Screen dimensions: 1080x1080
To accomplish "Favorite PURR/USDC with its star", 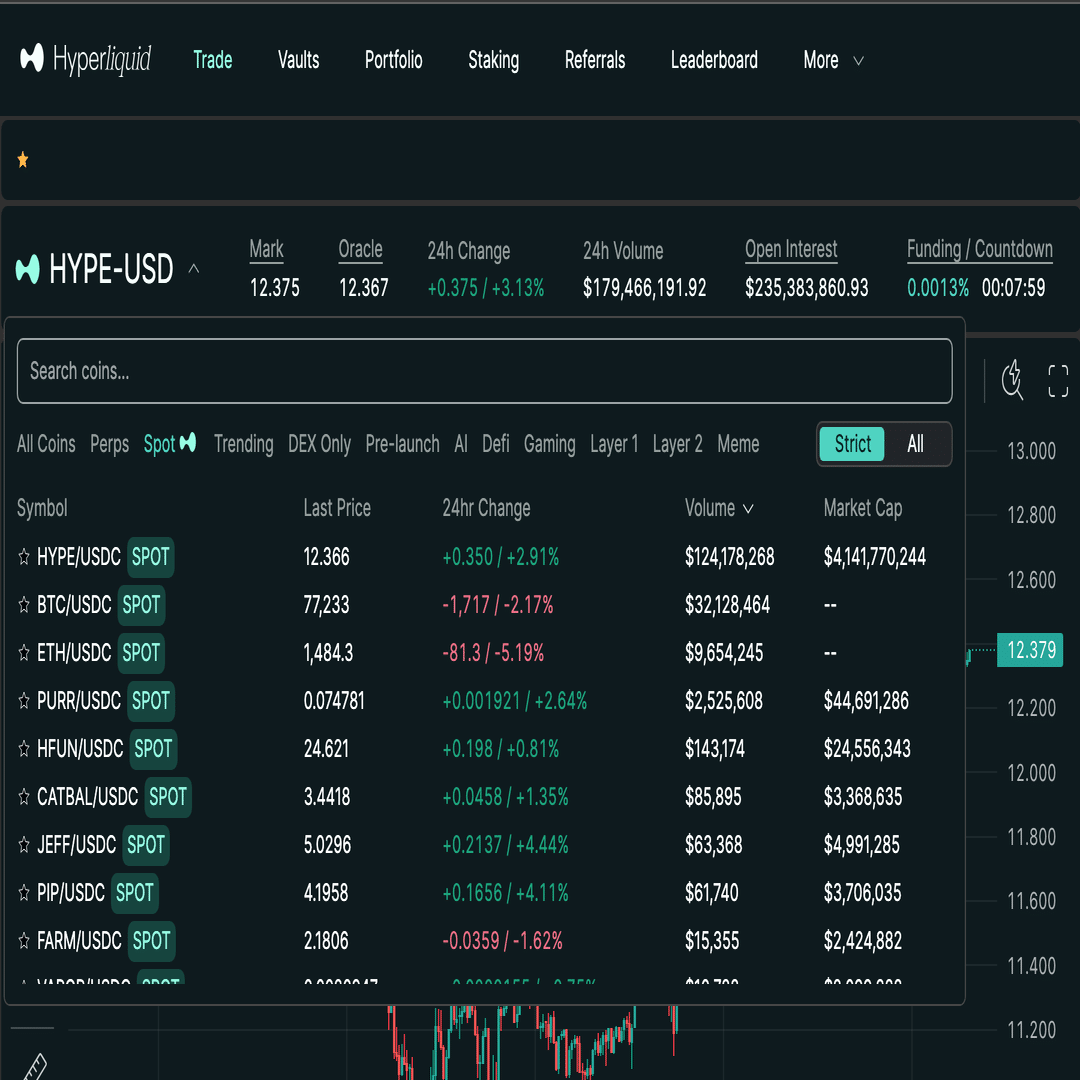I will [x=23, y=700].
